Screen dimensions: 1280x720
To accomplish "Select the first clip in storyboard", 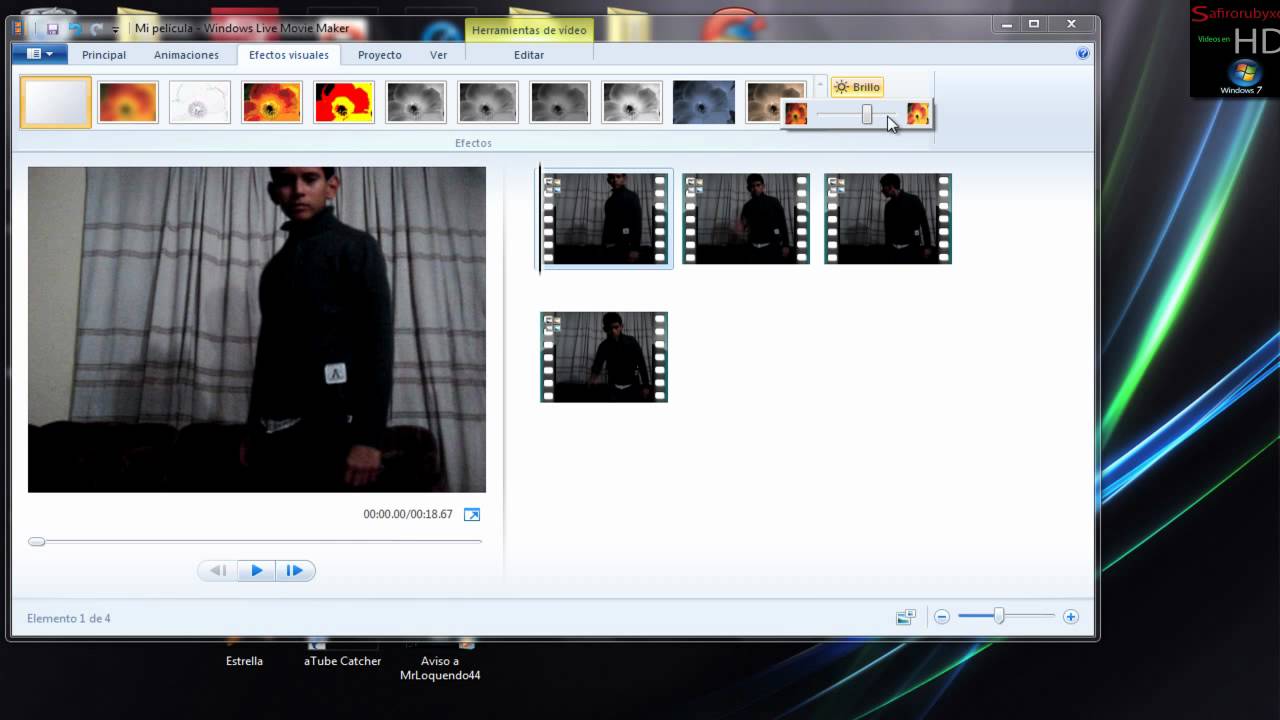I will (x=604, y=219).
